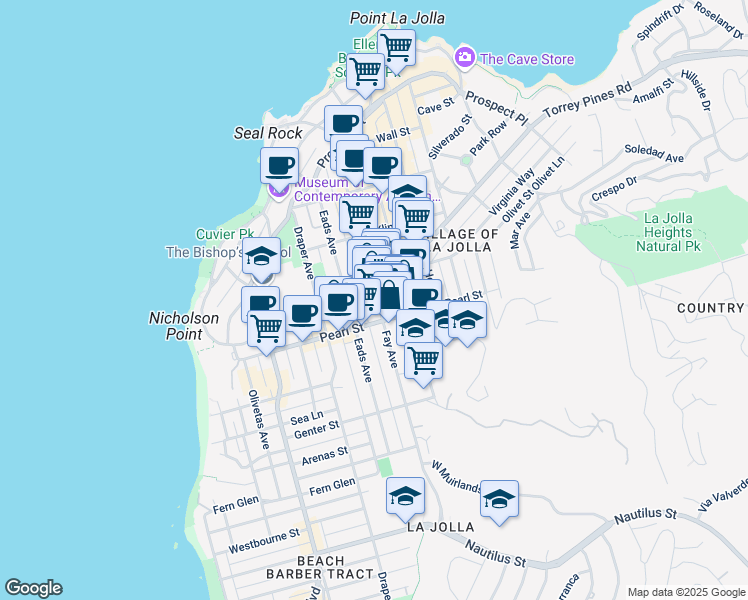Screen dimensions: 748x600
Task: Select the Nicholson Point label
Action: tap(184, 326)
